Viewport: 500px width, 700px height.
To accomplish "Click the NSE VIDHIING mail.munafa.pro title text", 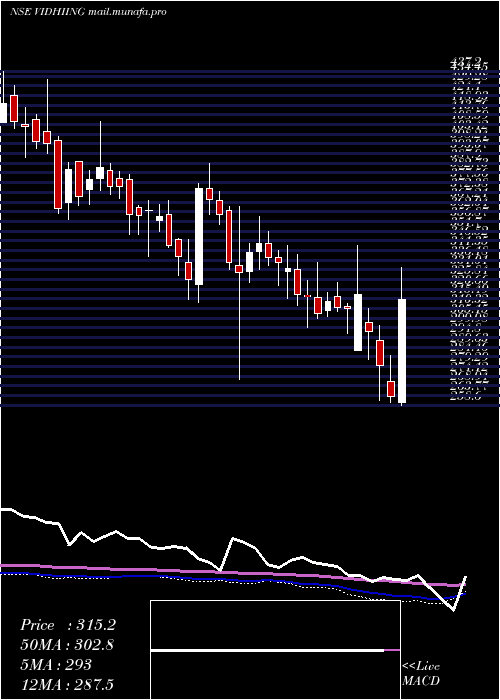I will pos(88,12).
